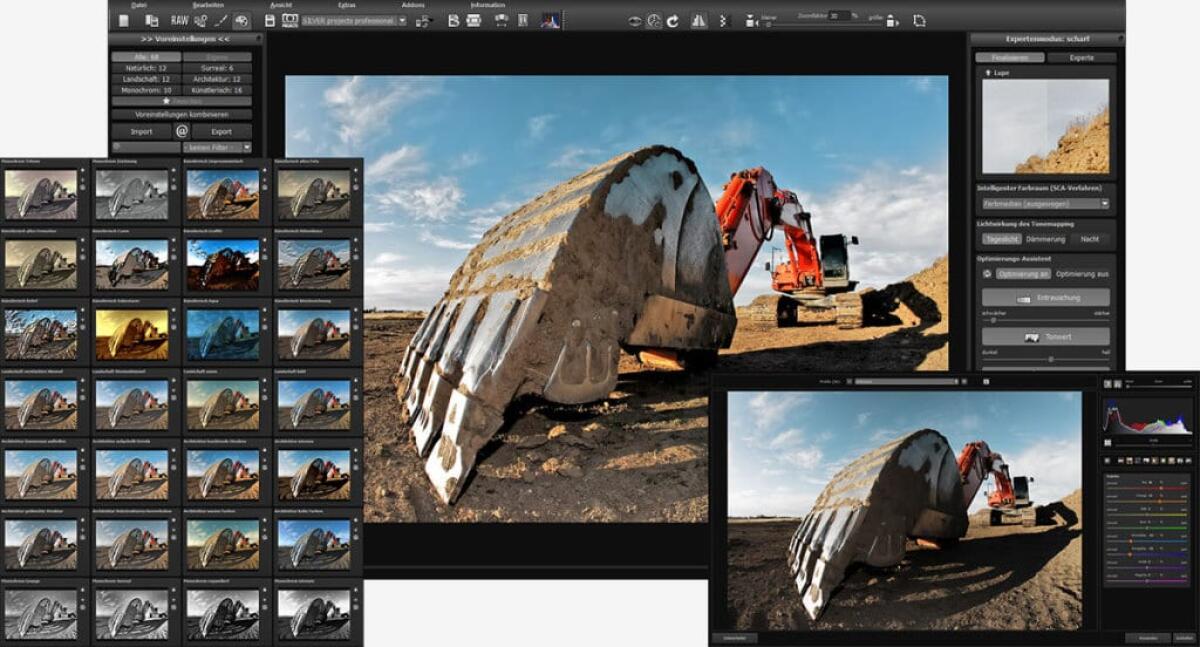Toggle the favorite star on a preset thumbnail

[x=82, y=169]
